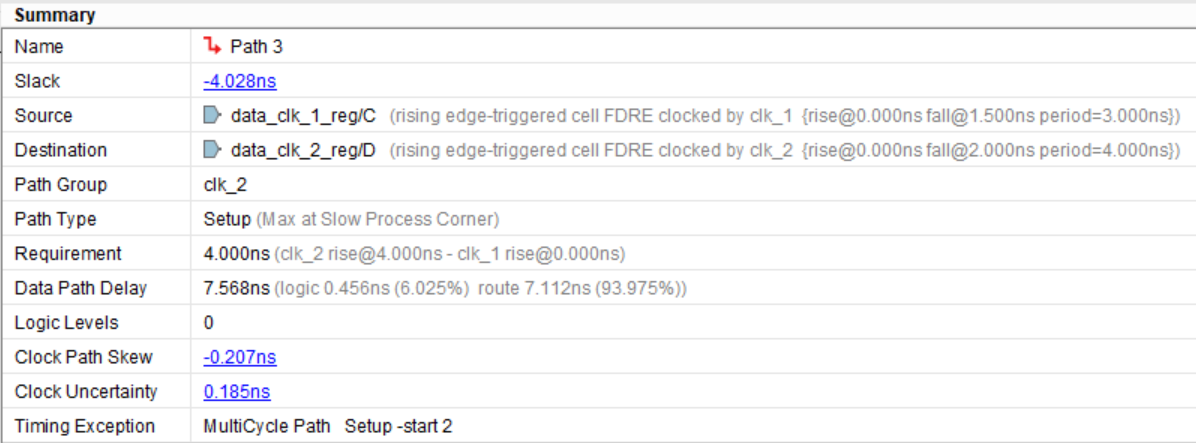
Task: Open the 0.185ns clock uncertainty link
Action: [237, 392]
